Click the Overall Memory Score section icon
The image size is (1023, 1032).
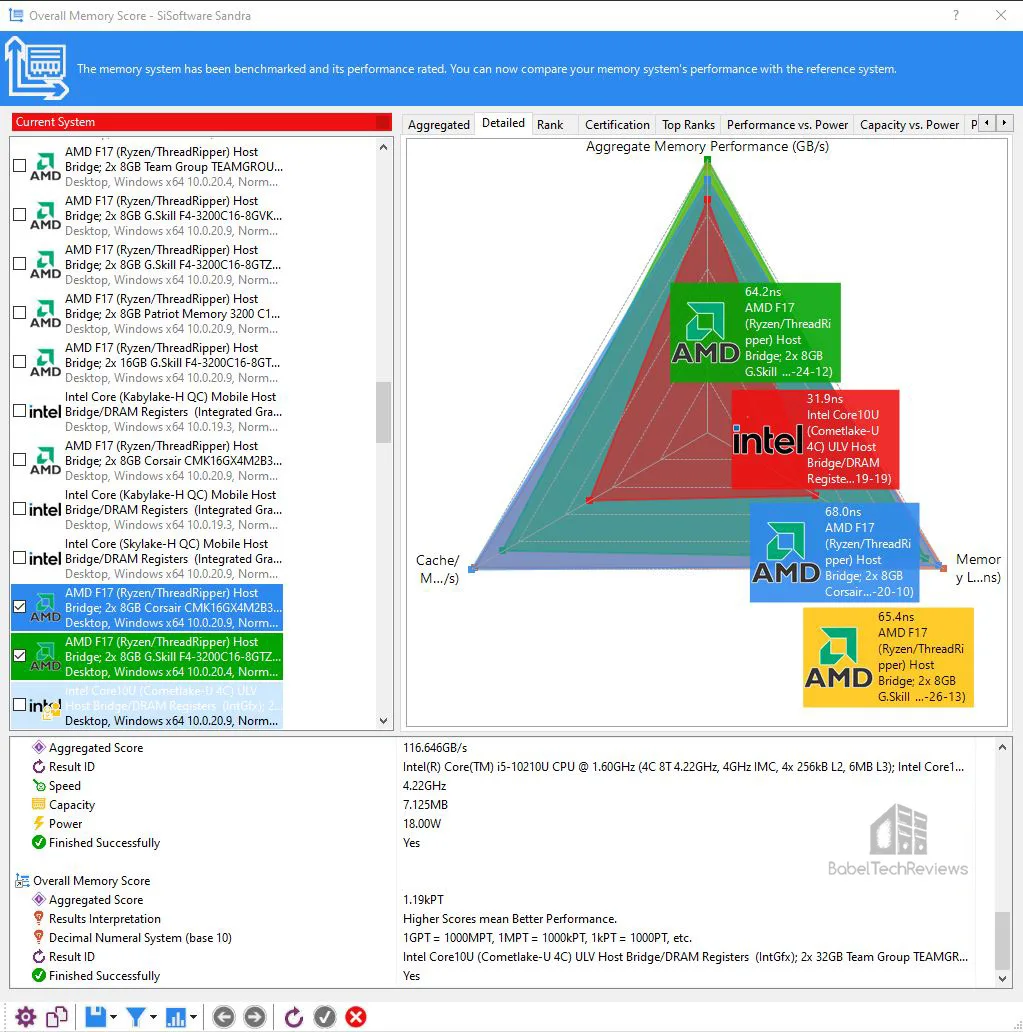pyautogui.click(x=22, y=881)
